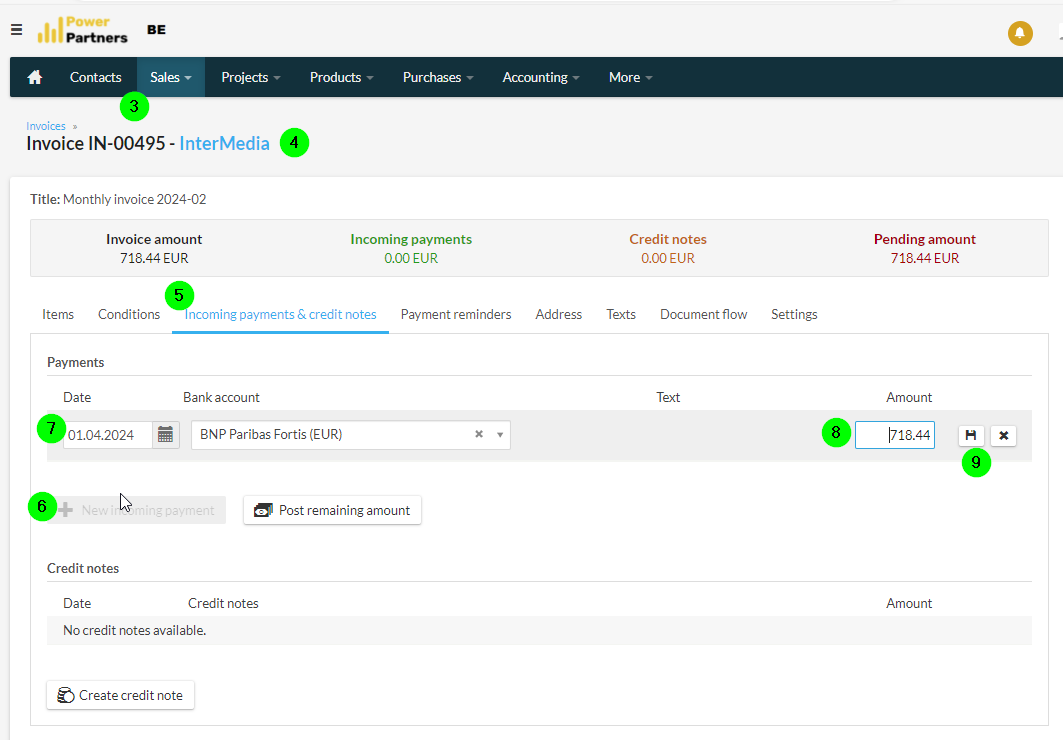Clear the BNP Paribas Fortis selection
The height and width of the screenshot is (740, 1063).
click(x=479, y=434)
